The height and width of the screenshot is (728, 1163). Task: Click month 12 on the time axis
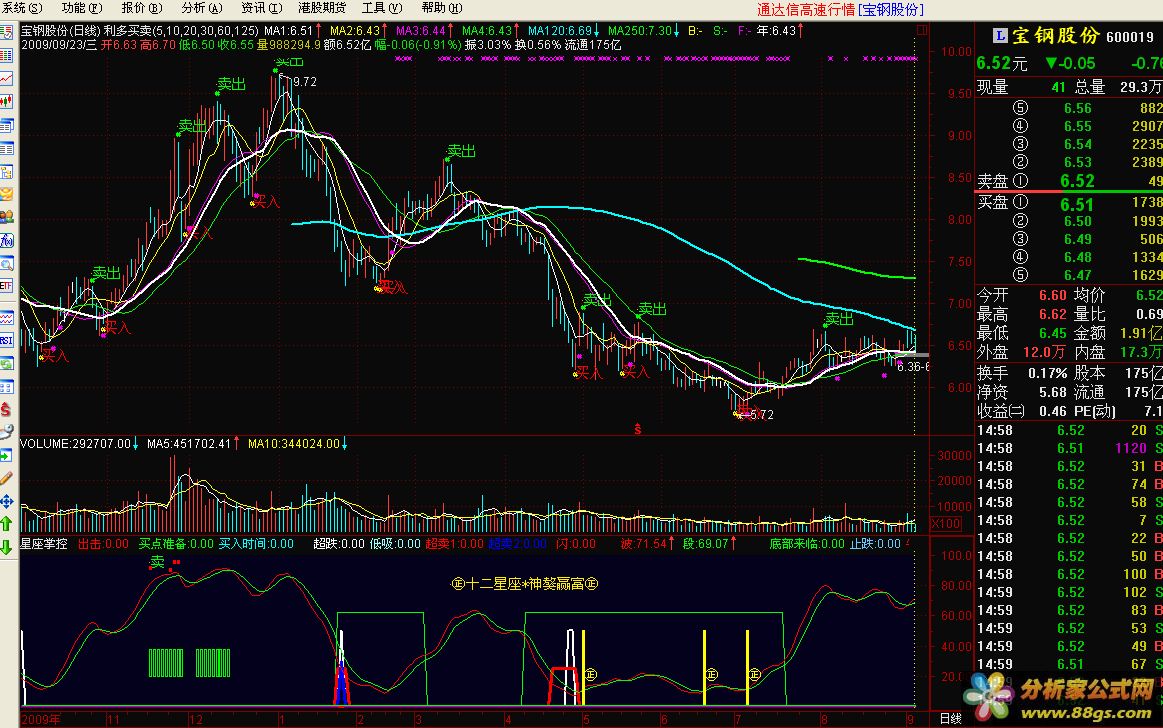[196, 719]
